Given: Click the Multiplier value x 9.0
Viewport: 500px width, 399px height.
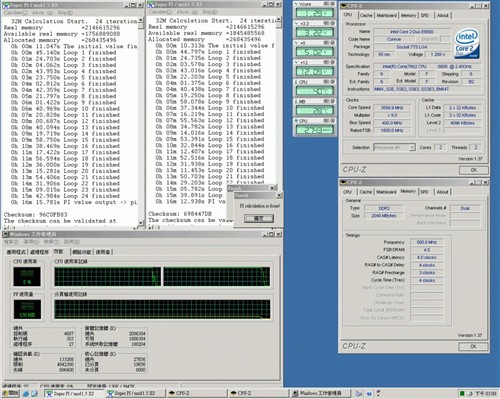Looking at the screenshot, I should [392, 115].
